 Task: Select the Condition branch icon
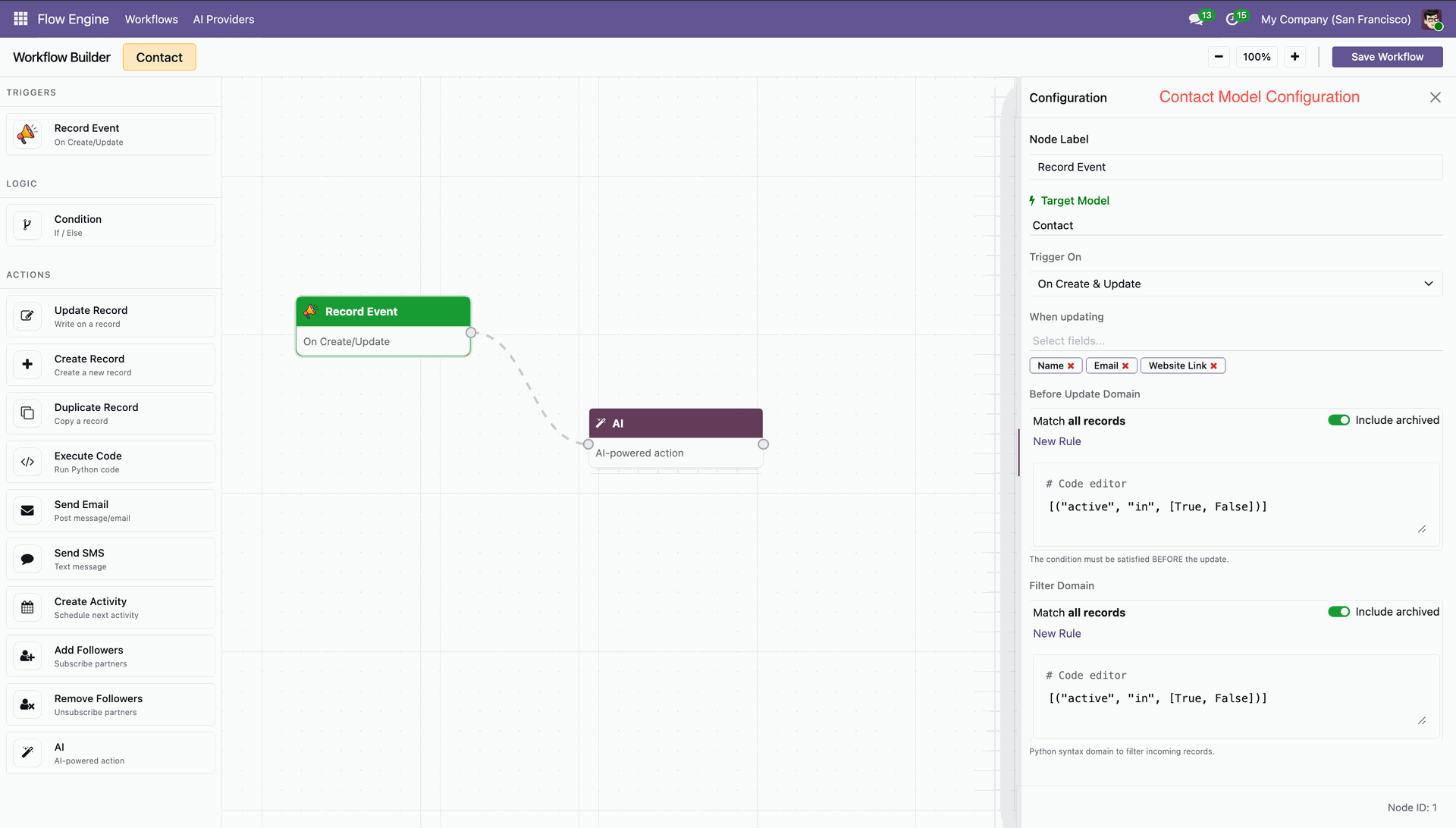click(x=27, y=225)
